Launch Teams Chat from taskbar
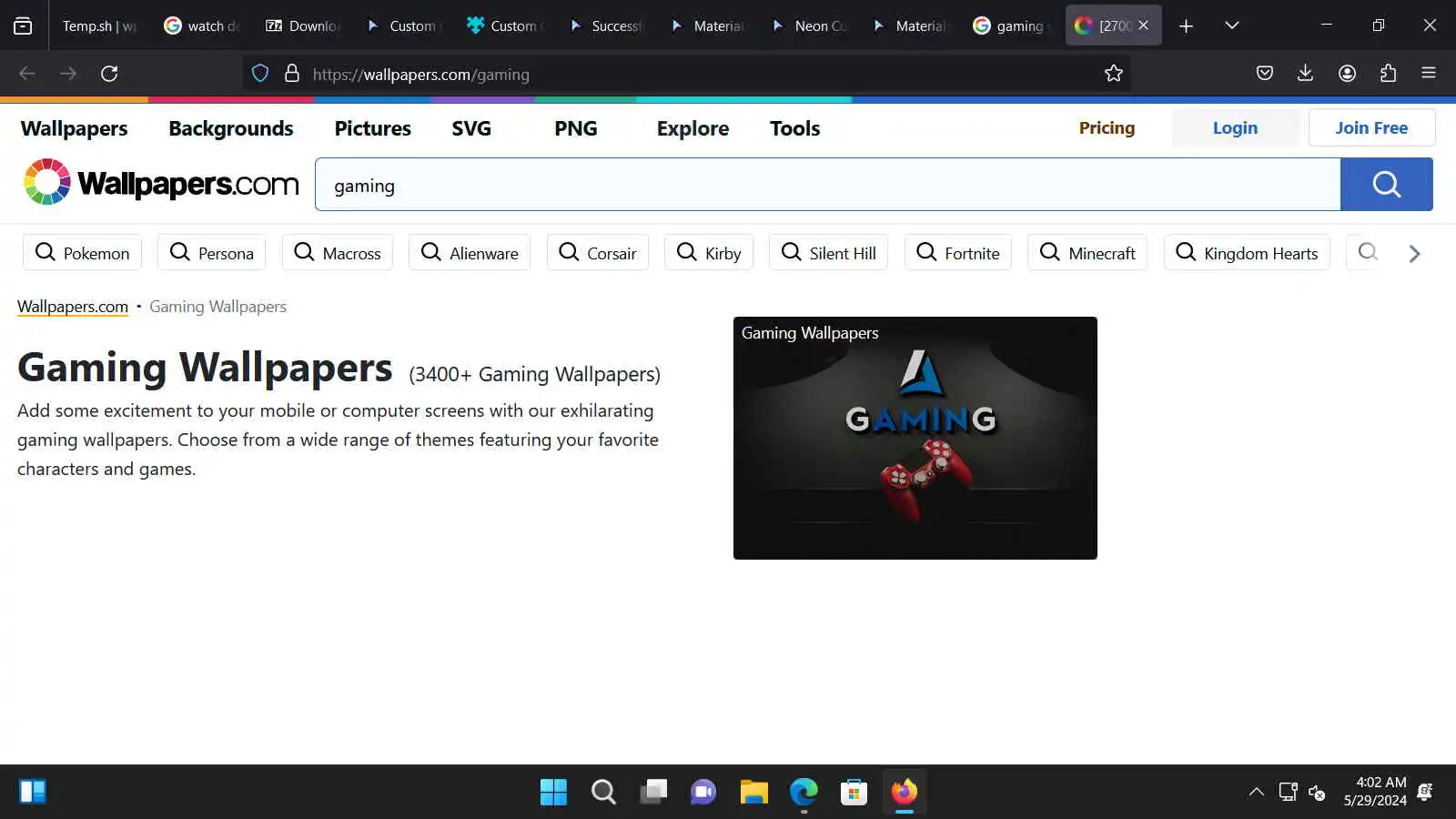This screenshot has width=1456, height=819. [703, 792]
